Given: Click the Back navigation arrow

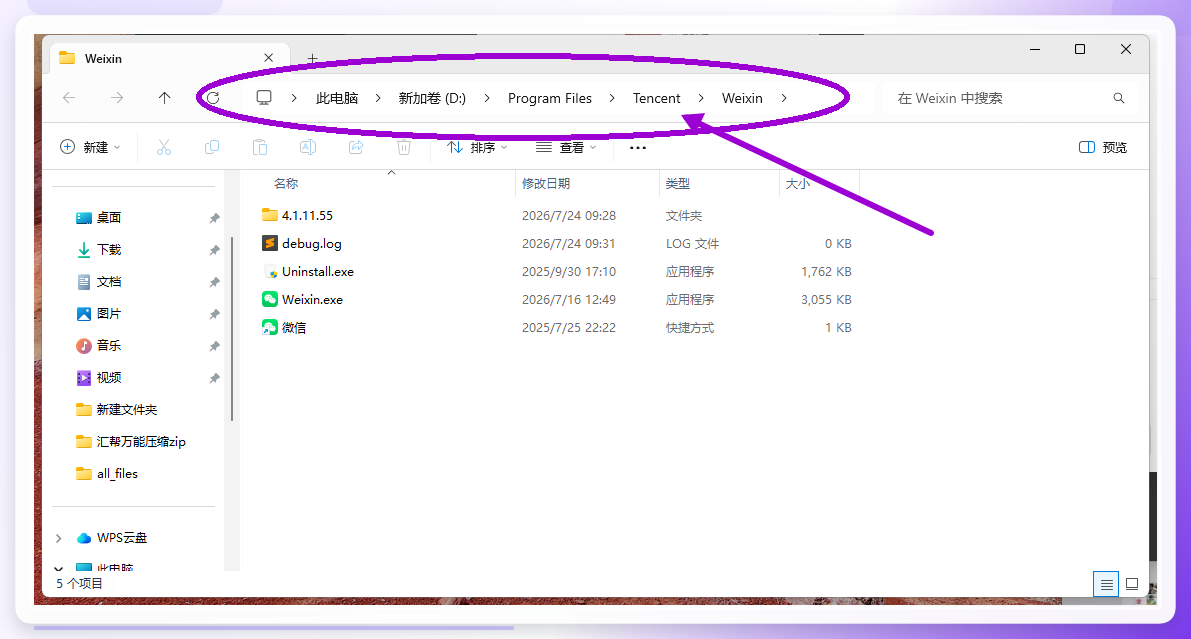Looking at the screenshot, I should click(x=69, y=98).
